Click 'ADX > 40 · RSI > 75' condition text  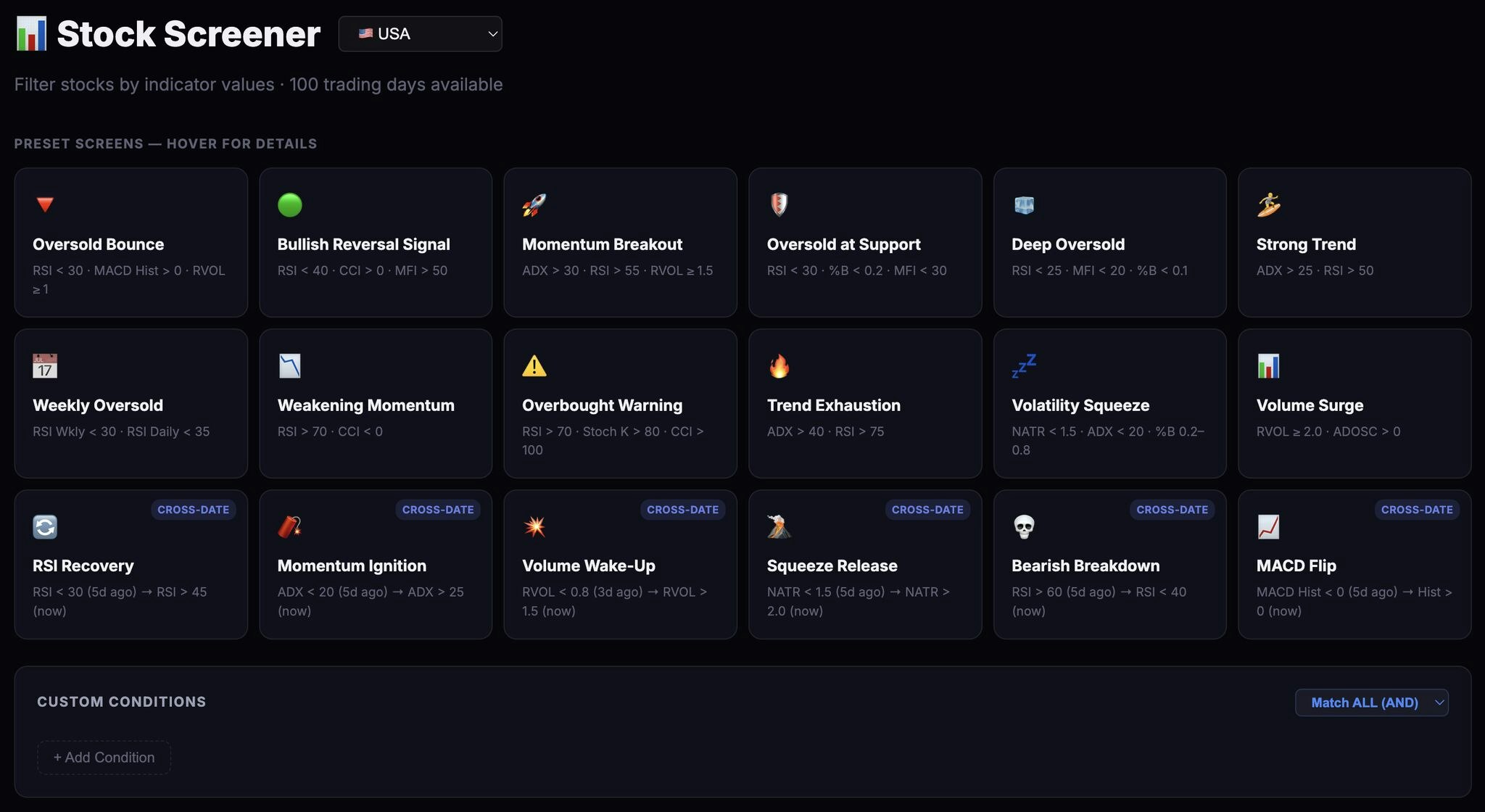[826, 431]
